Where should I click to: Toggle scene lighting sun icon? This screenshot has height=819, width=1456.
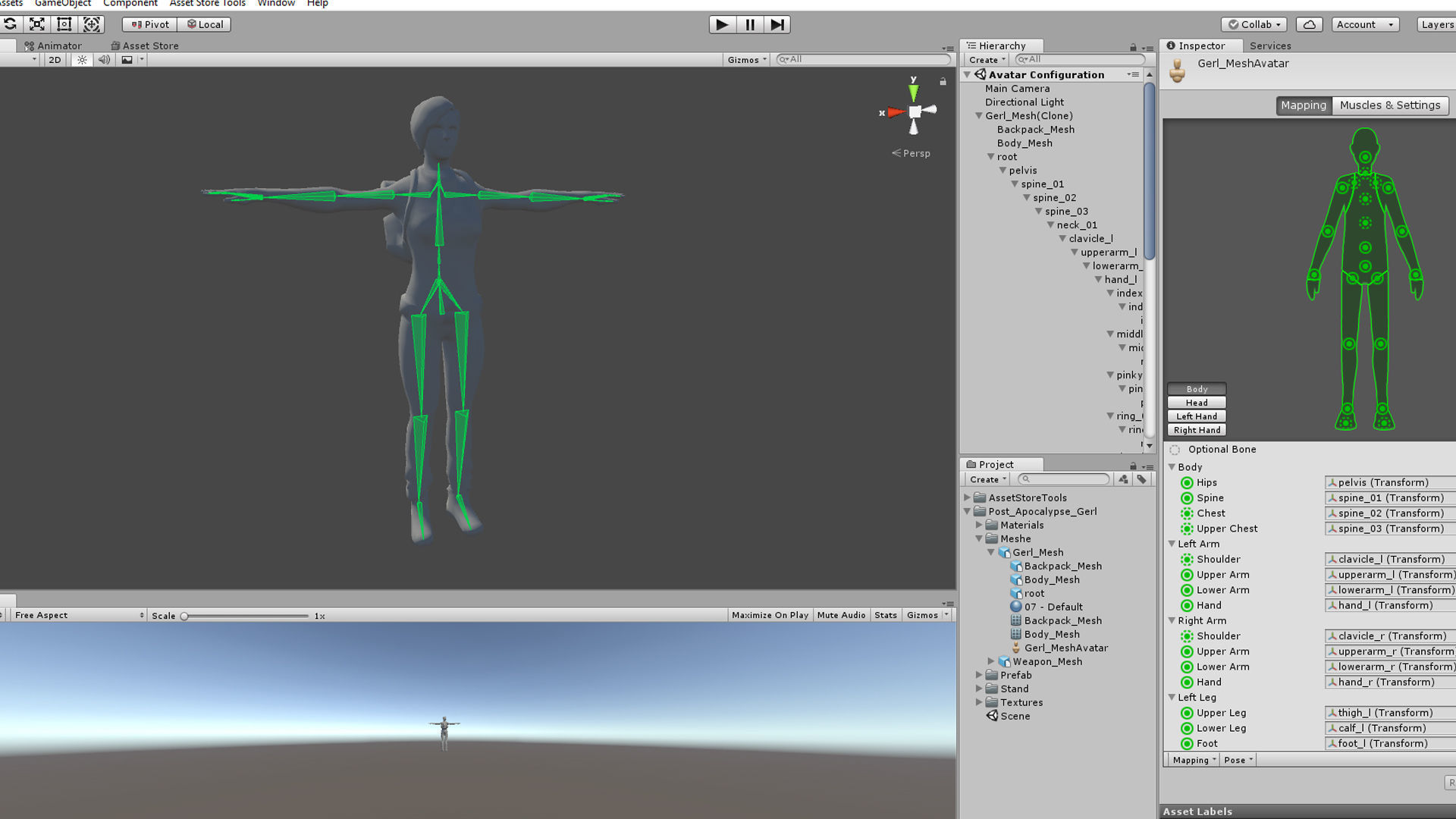[x=82, y=60]
